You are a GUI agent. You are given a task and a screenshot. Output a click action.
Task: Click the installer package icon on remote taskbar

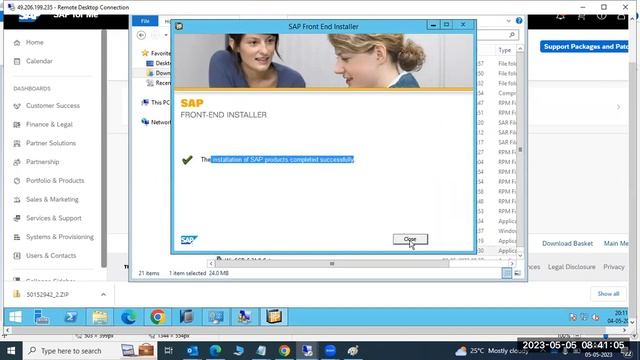coord(274,317)
